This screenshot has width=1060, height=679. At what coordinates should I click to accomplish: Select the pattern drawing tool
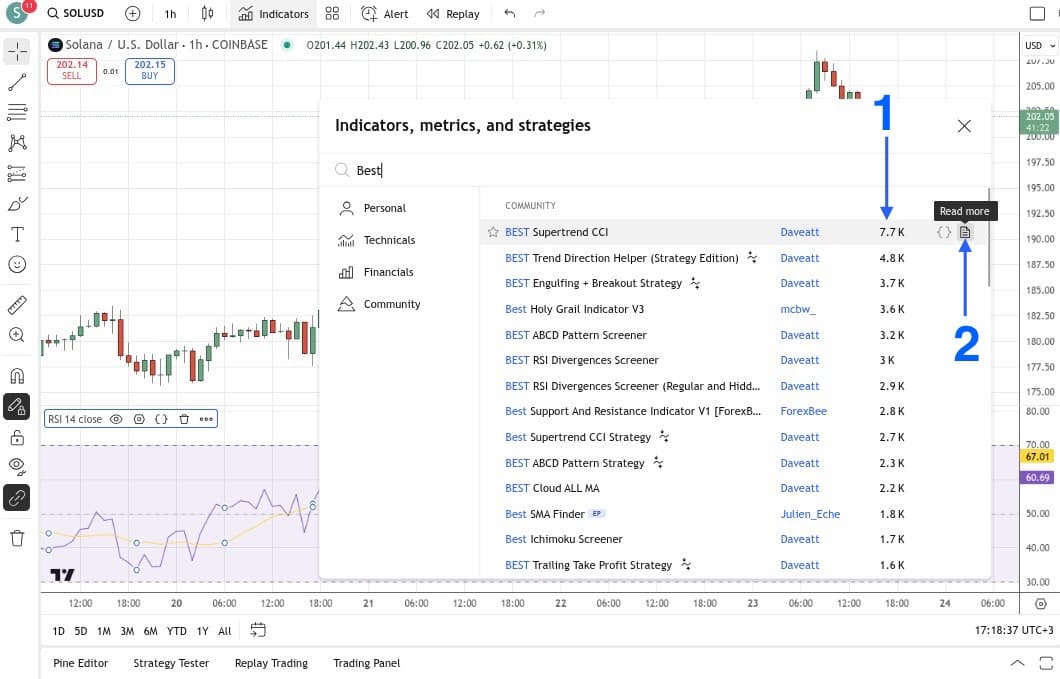click(17, 142)
